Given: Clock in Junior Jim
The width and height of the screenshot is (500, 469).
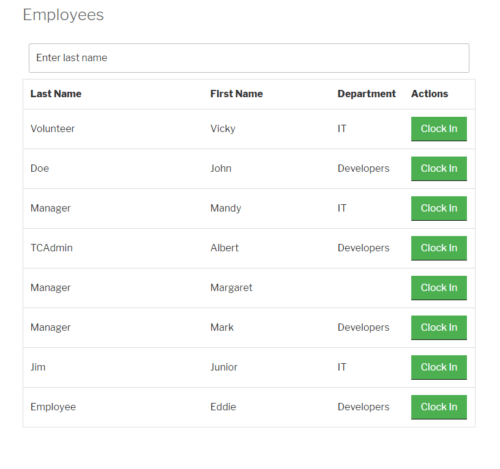Looking at the screenshot, I should click(439, 367).
